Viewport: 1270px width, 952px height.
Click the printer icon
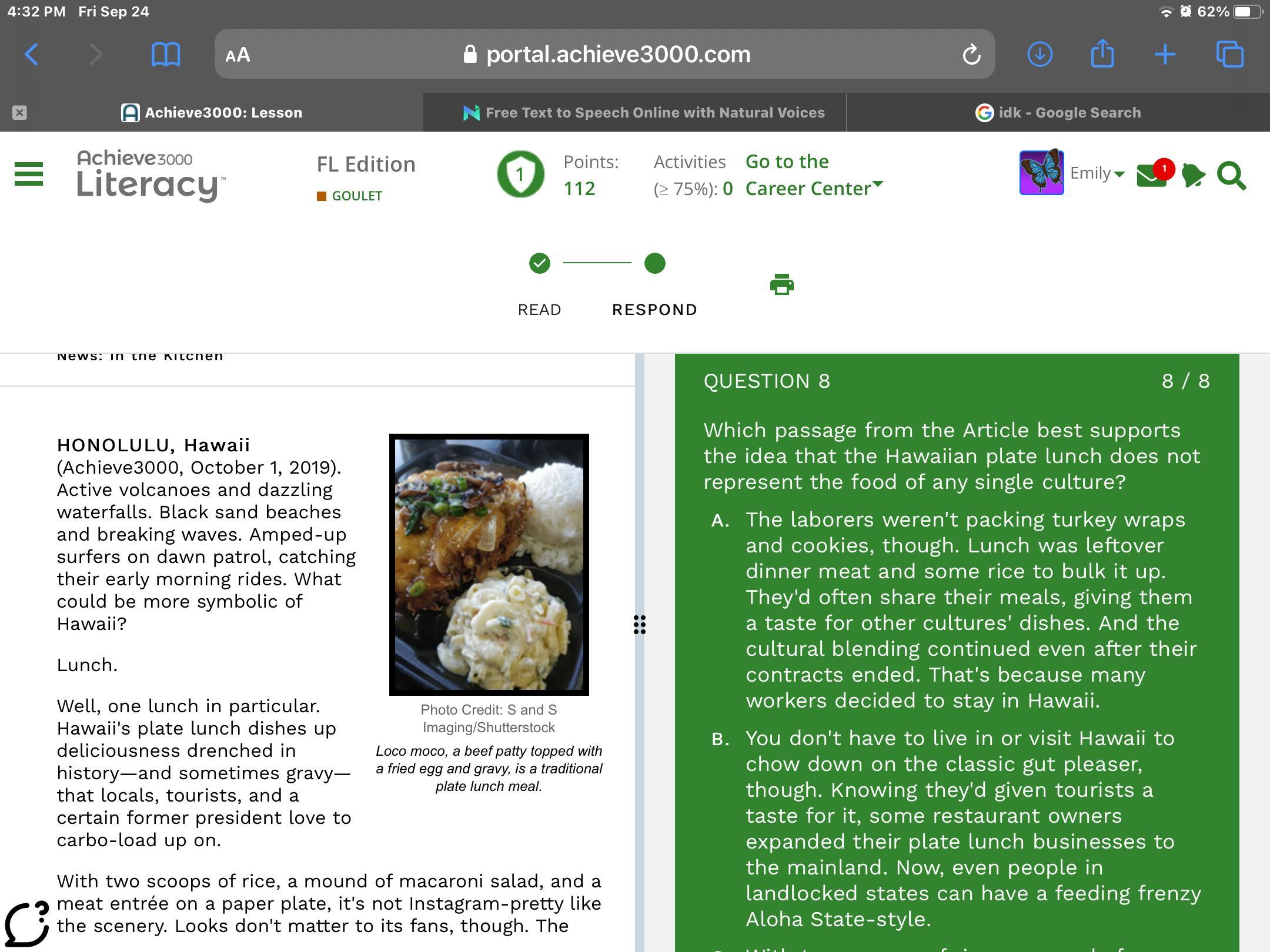[x=781, y=285]
